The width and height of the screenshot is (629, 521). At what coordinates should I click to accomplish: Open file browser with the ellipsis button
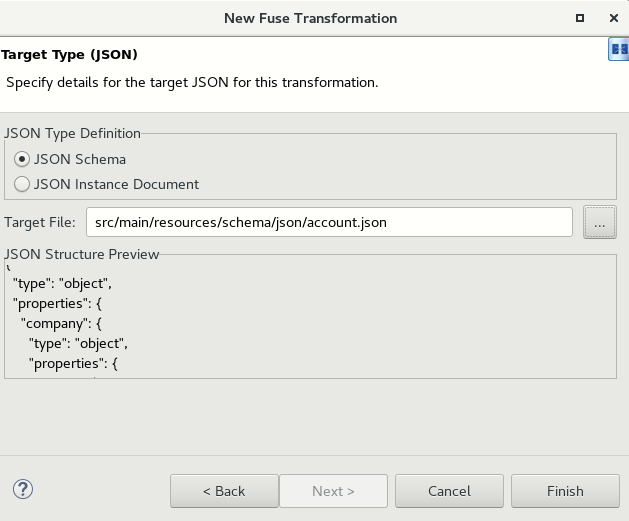click(x=599, y=222)
